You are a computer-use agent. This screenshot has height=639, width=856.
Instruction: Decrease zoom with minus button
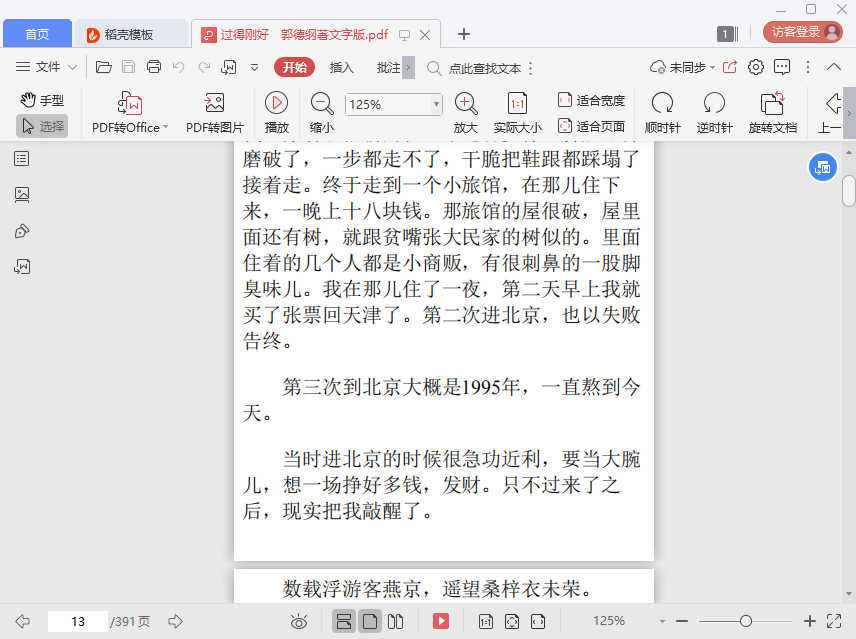[682, 621]
